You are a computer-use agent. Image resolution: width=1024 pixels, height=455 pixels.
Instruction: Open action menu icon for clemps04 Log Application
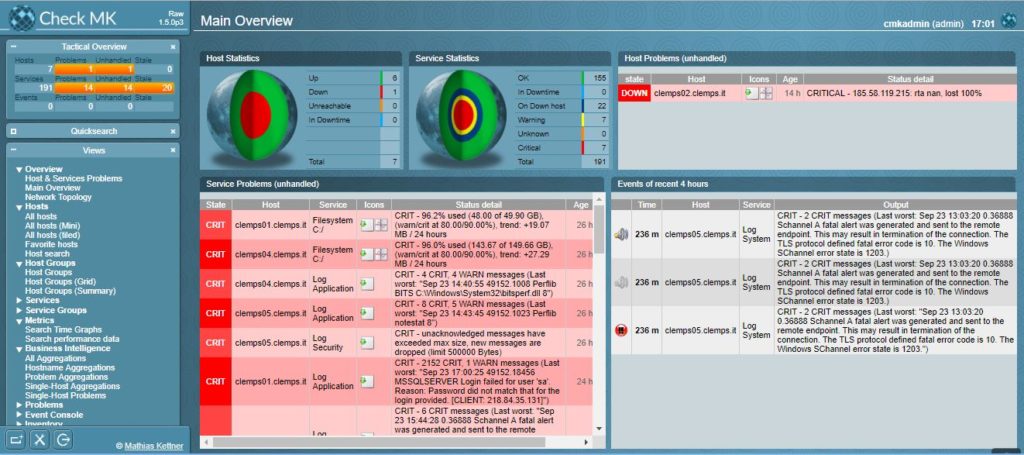367,284
